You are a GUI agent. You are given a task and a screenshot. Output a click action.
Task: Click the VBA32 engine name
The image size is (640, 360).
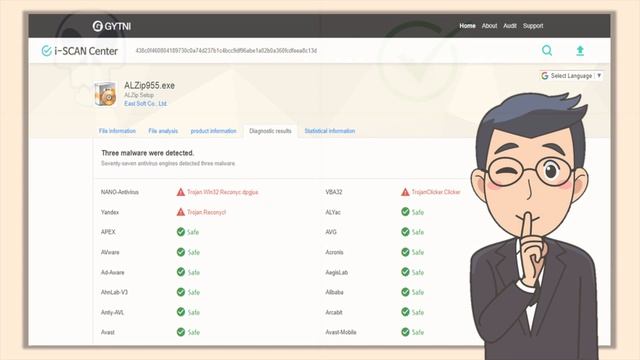coord(334,192)
